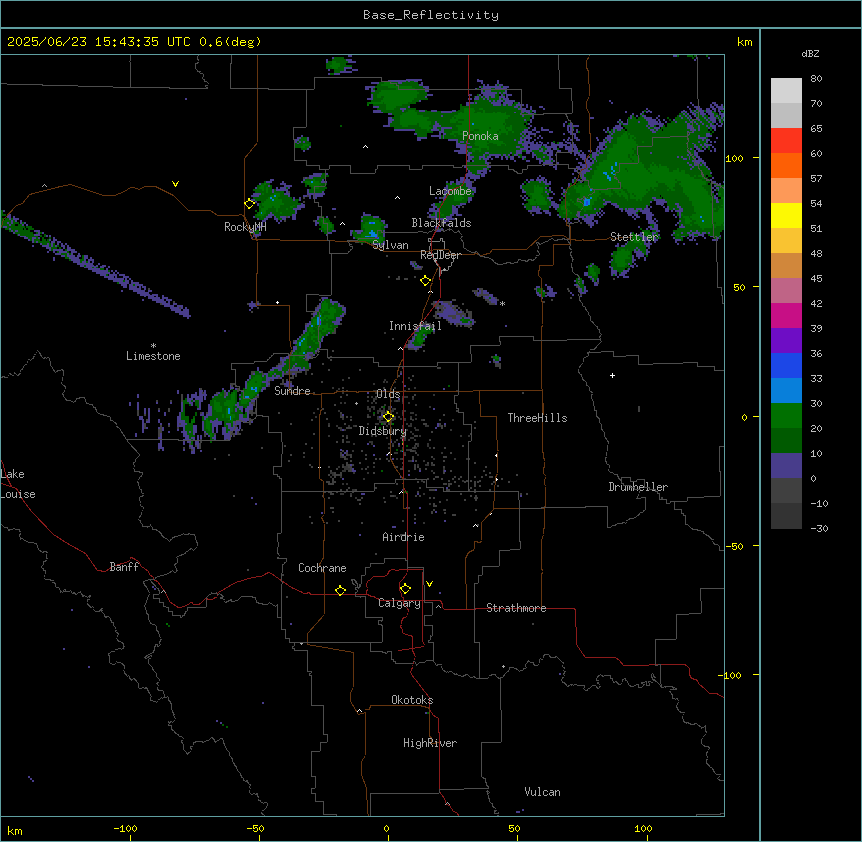This screenshot has height=842, width=862.
Task: Select the Calgary label
Action: [399, 603]
